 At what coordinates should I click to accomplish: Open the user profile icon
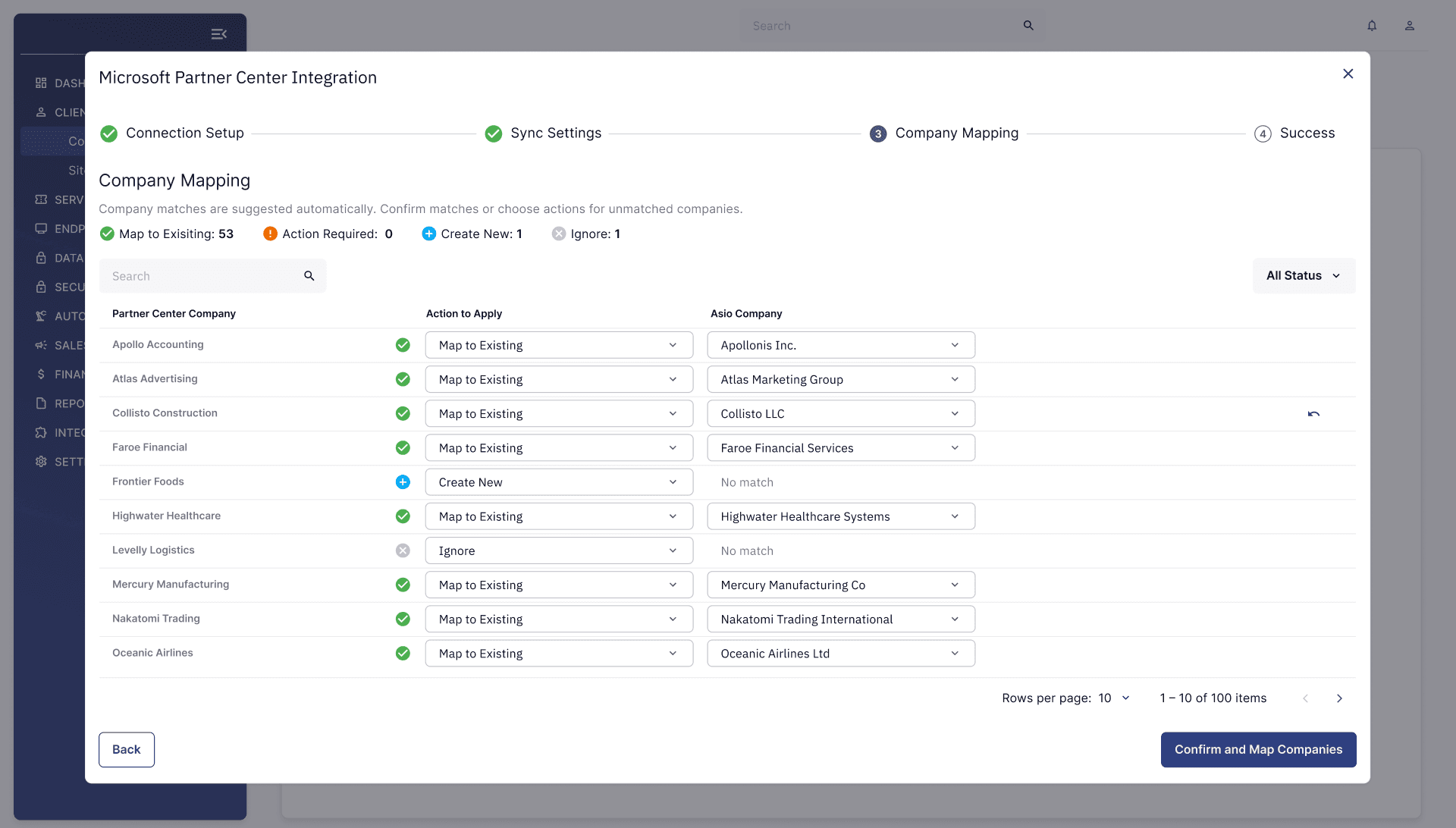coord(1410,26)
